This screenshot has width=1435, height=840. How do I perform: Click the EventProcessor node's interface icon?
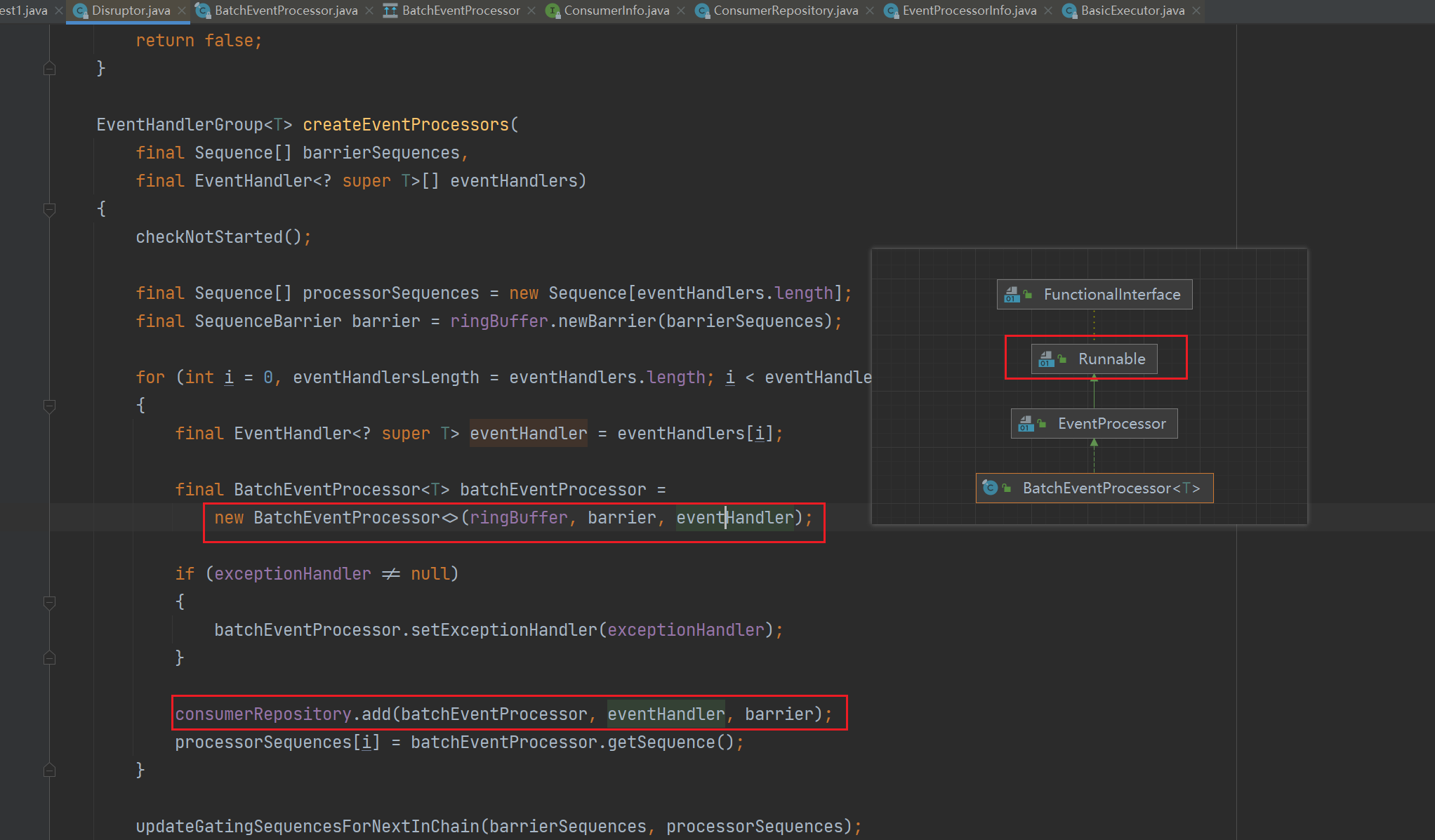click(x=1026, y=424)
